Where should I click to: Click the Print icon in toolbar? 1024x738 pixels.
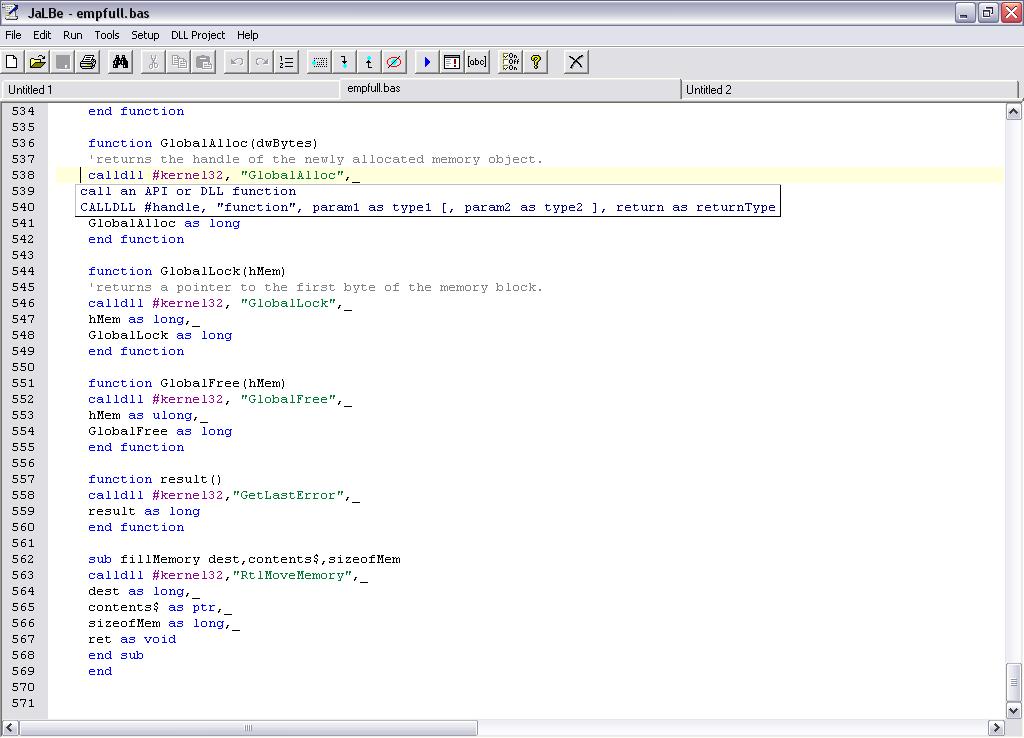point(88,62)
